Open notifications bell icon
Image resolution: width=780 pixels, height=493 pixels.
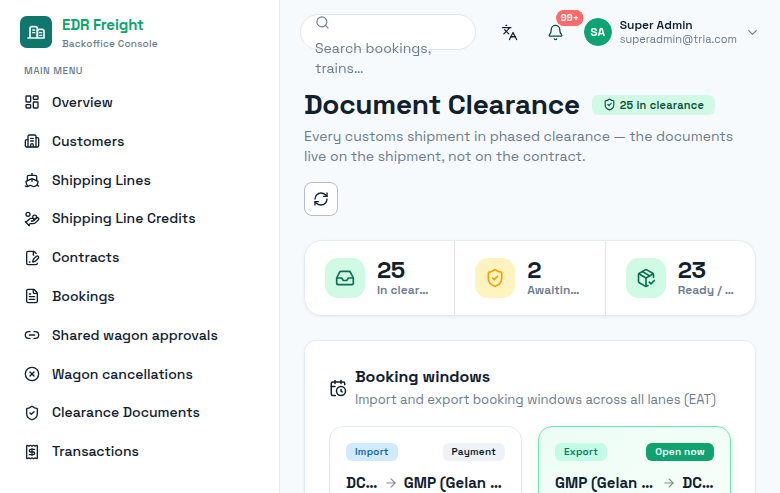pos(555,32)
